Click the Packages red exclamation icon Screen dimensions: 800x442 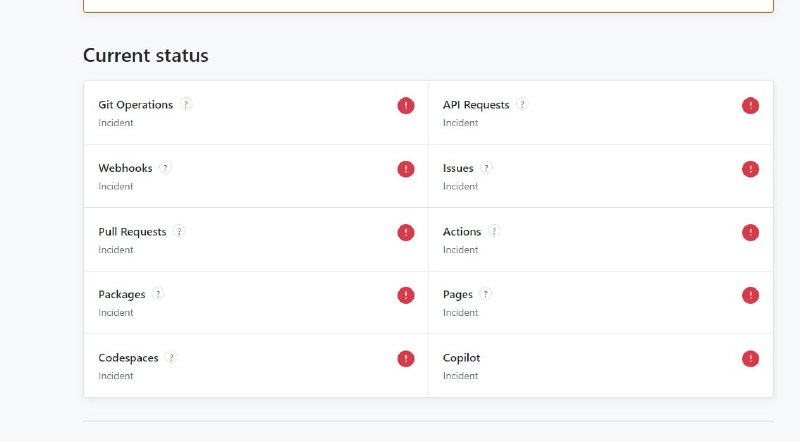click(x=406, y=295)
